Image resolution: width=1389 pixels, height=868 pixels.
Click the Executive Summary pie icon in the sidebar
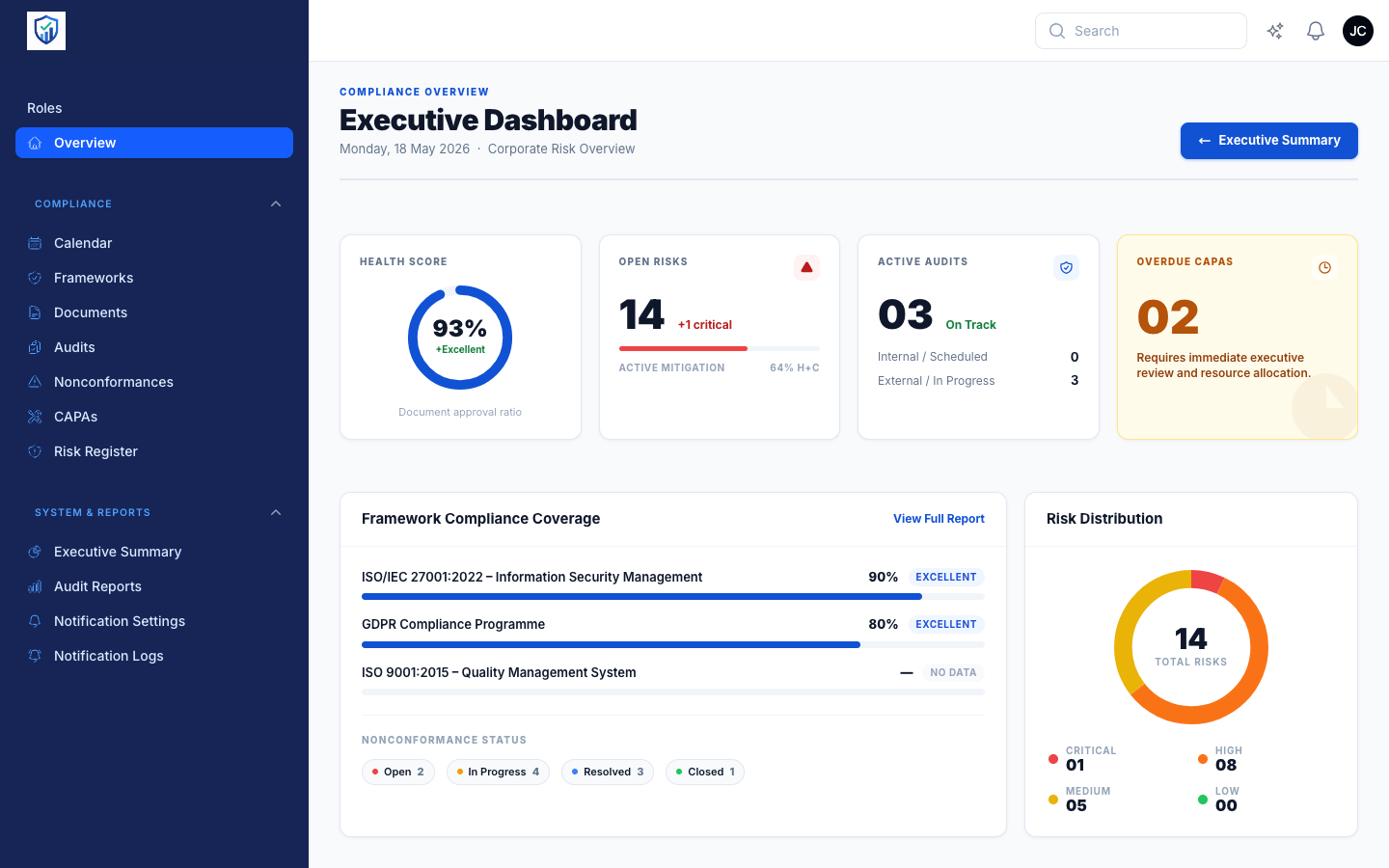pyautogui.click(x=35, y=552)
